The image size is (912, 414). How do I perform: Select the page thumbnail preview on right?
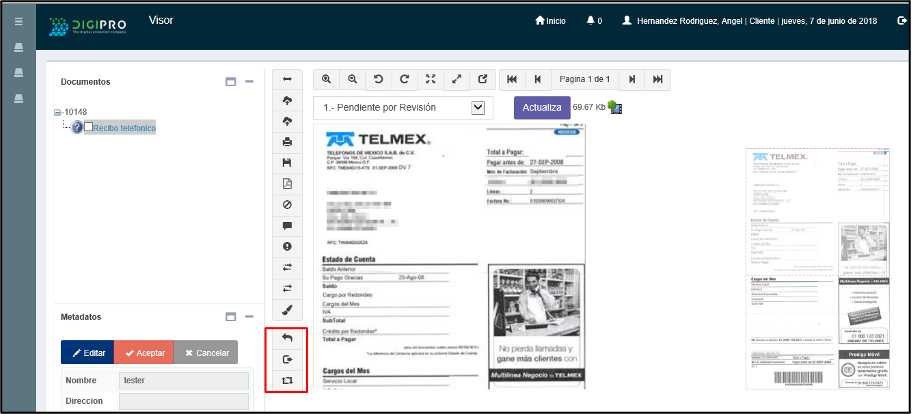(x=818, y=269)
